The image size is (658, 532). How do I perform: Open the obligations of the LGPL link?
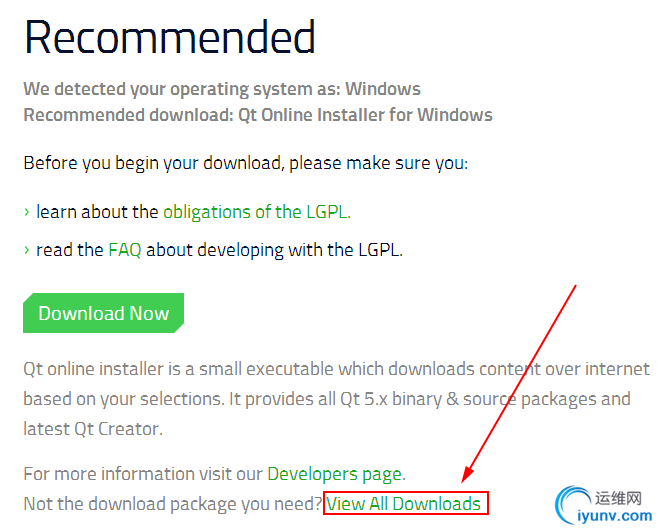coord(257,212)
